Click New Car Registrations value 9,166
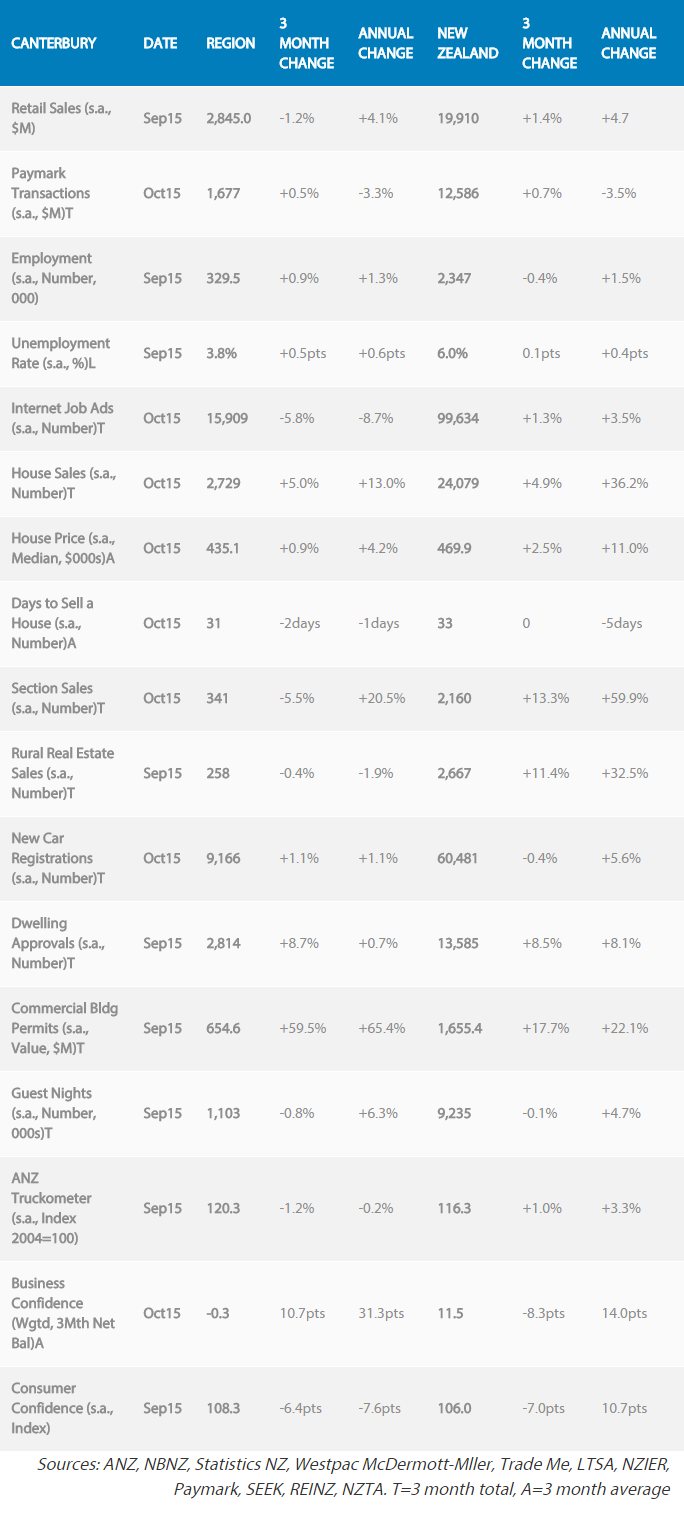The height and width of the screenshot is (1514, 684). tap(224, 858)
